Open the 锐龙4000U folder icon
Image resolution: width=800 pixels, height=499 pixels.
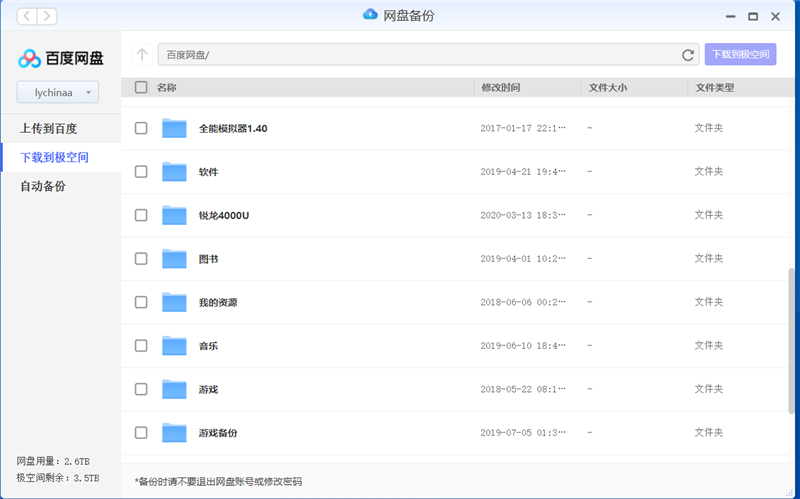(x=174, y=215)
